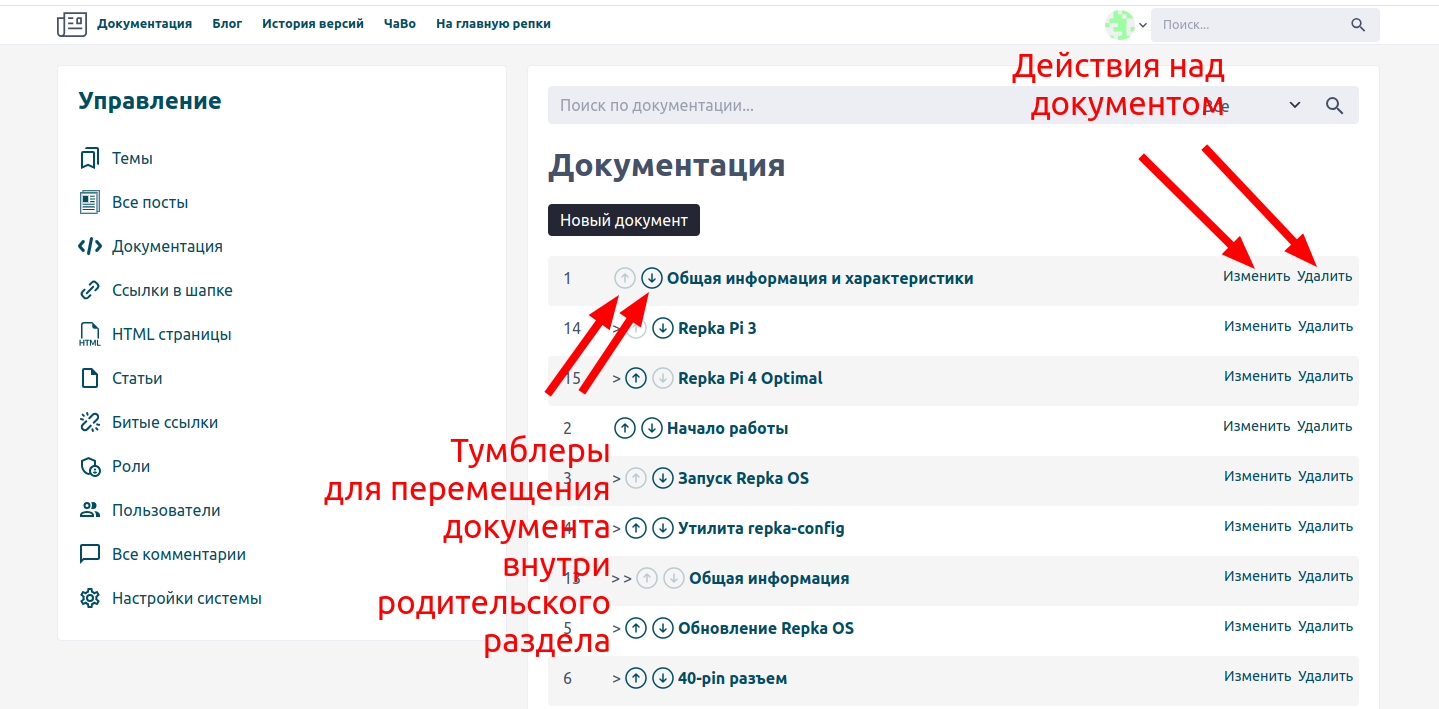Move 'Repka Pi 4 Optimal' up
This screenshot has width=1439, height=709.
[x=636, y=378]
